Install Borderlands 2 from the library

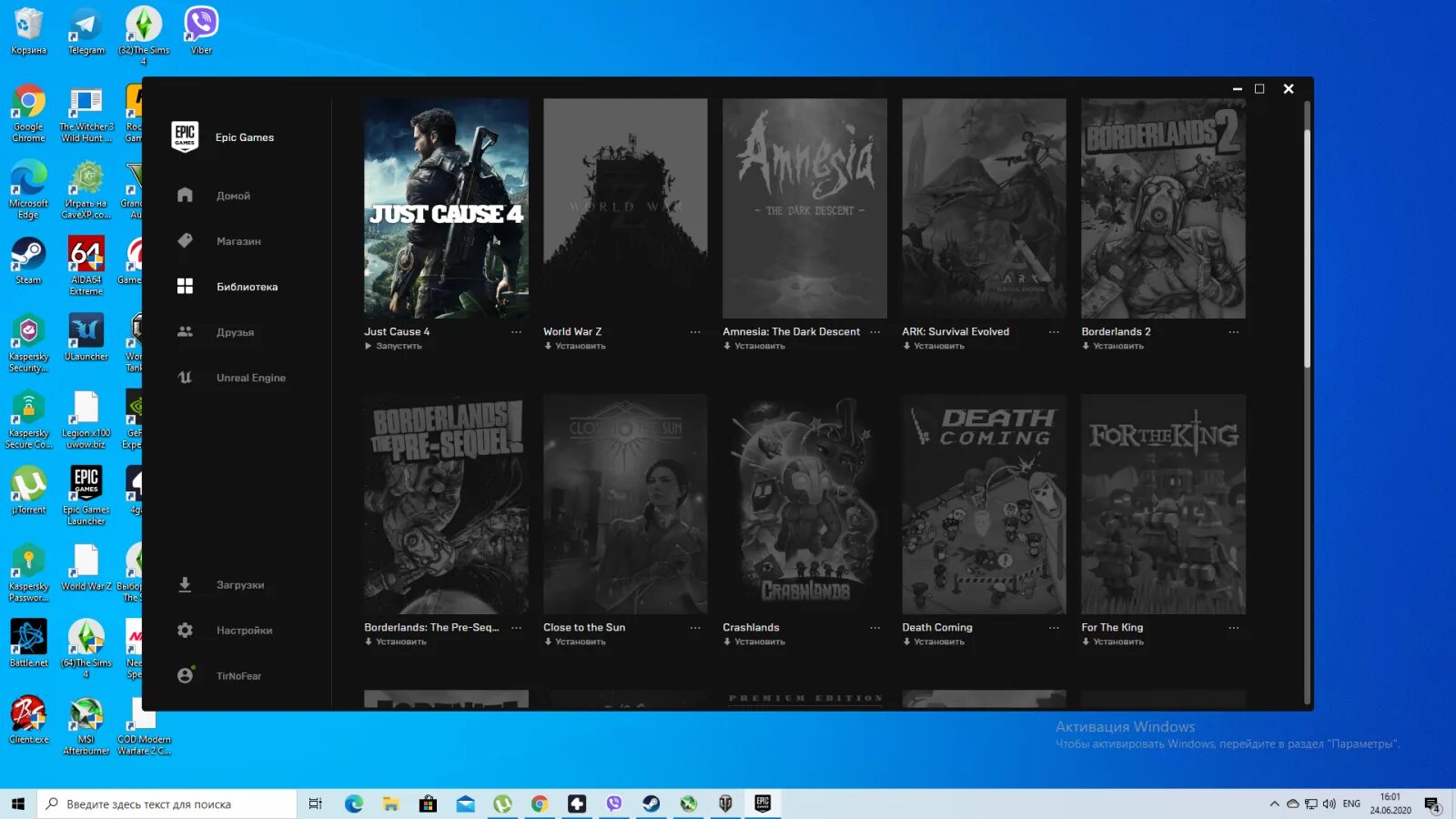1112,346
